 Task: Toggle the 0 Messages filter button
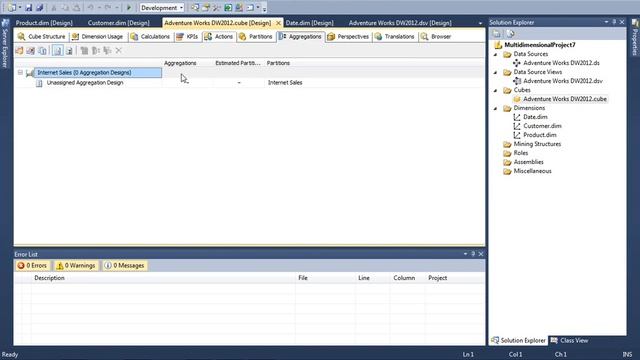coord(125,266)
